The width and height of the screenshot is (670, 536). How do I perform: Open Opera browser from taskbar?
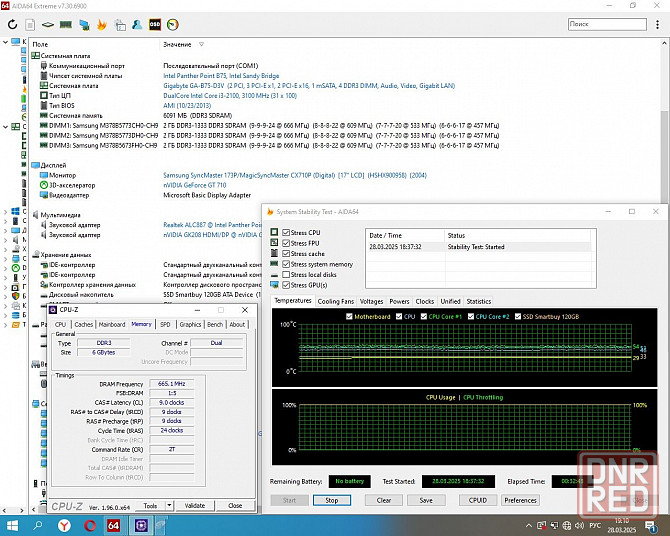coord(90,525)
